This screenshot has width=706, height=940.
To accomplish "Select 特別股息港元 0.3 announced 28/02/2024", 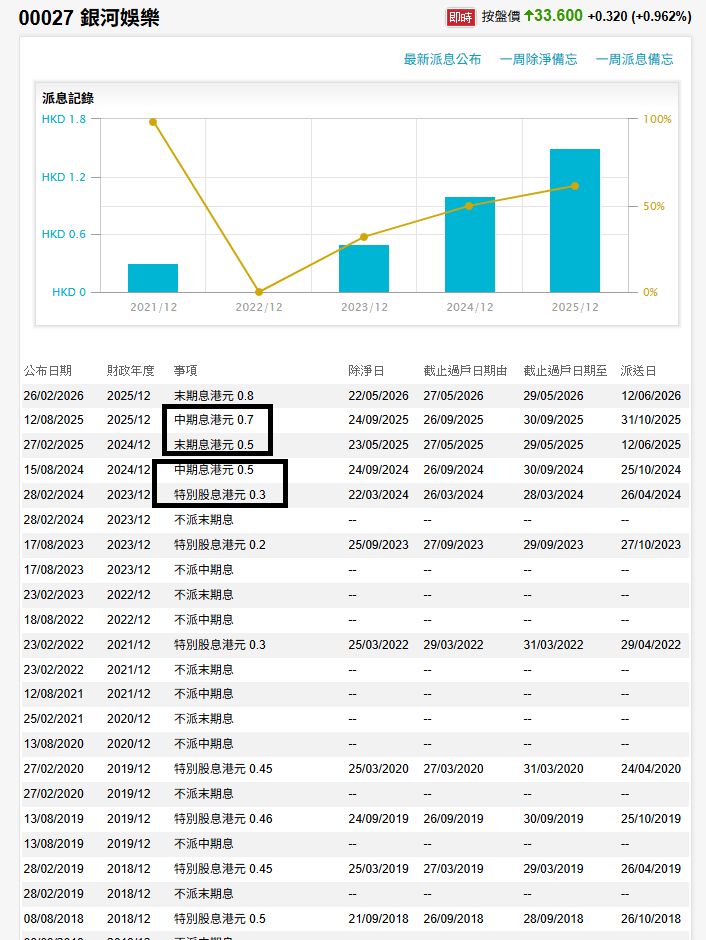I will point(220,495).
